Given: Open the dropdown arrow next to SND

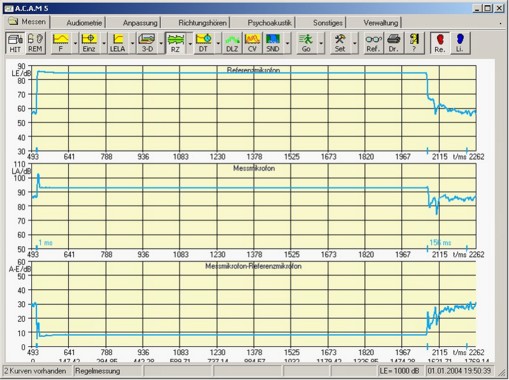Looking at the screenshot, I should (x=287, y=43).
